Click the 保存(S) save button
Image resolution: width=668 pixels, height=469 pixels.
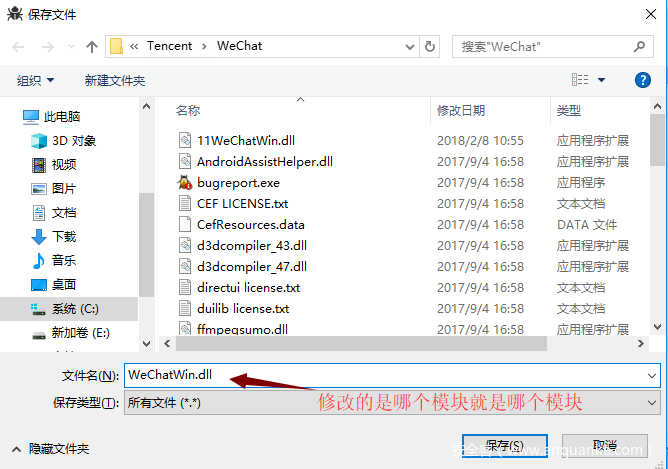click(x=505, y=446)
